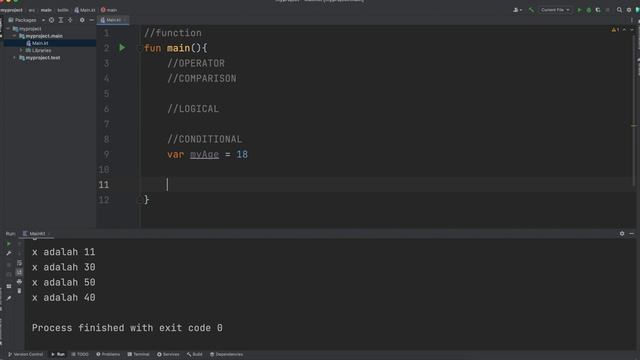
Task: Open run configuration wrench in Run panel
Action: click(x=9, y=253)
